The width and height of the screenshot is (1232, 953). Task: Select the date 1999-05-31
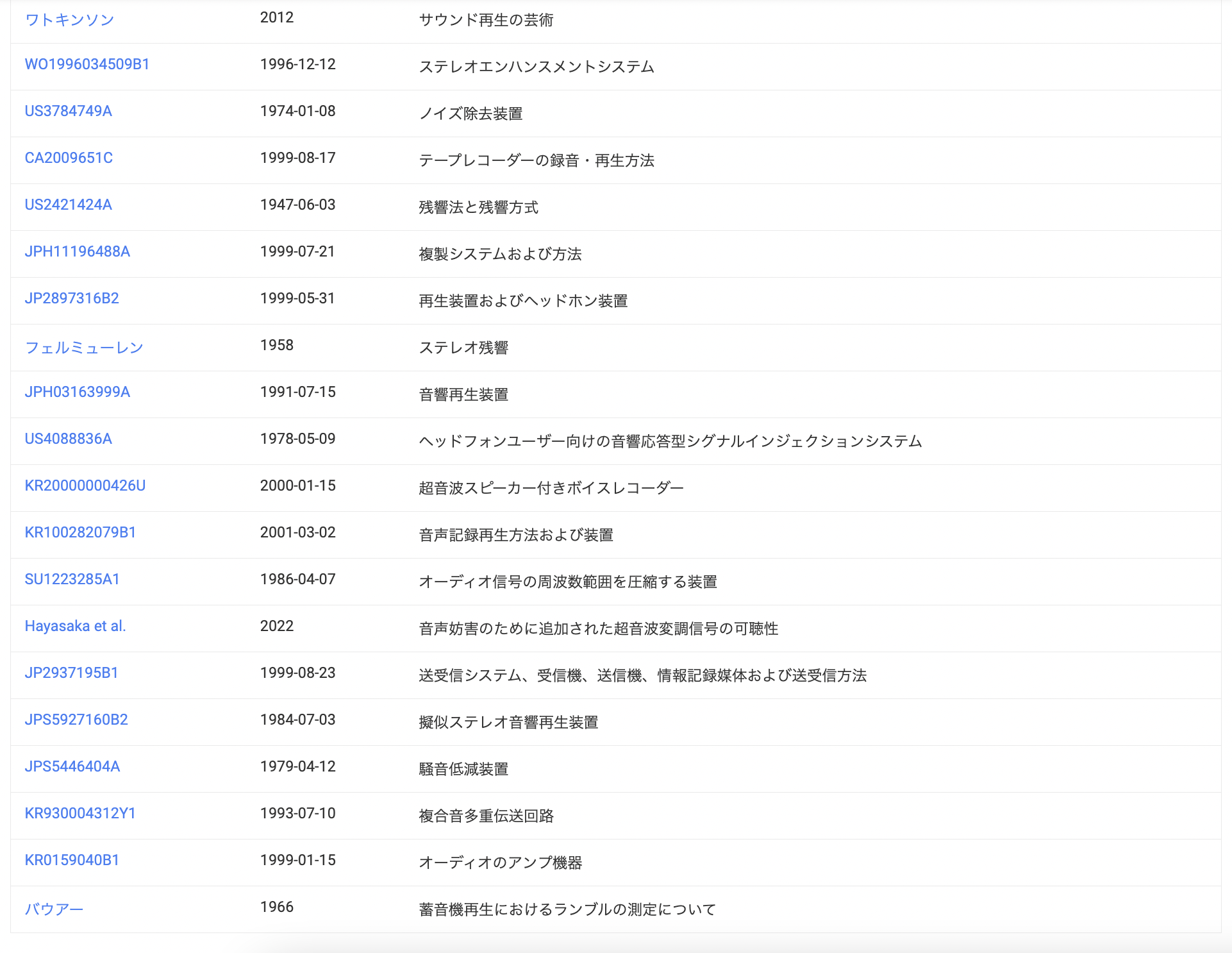(298, 298)
